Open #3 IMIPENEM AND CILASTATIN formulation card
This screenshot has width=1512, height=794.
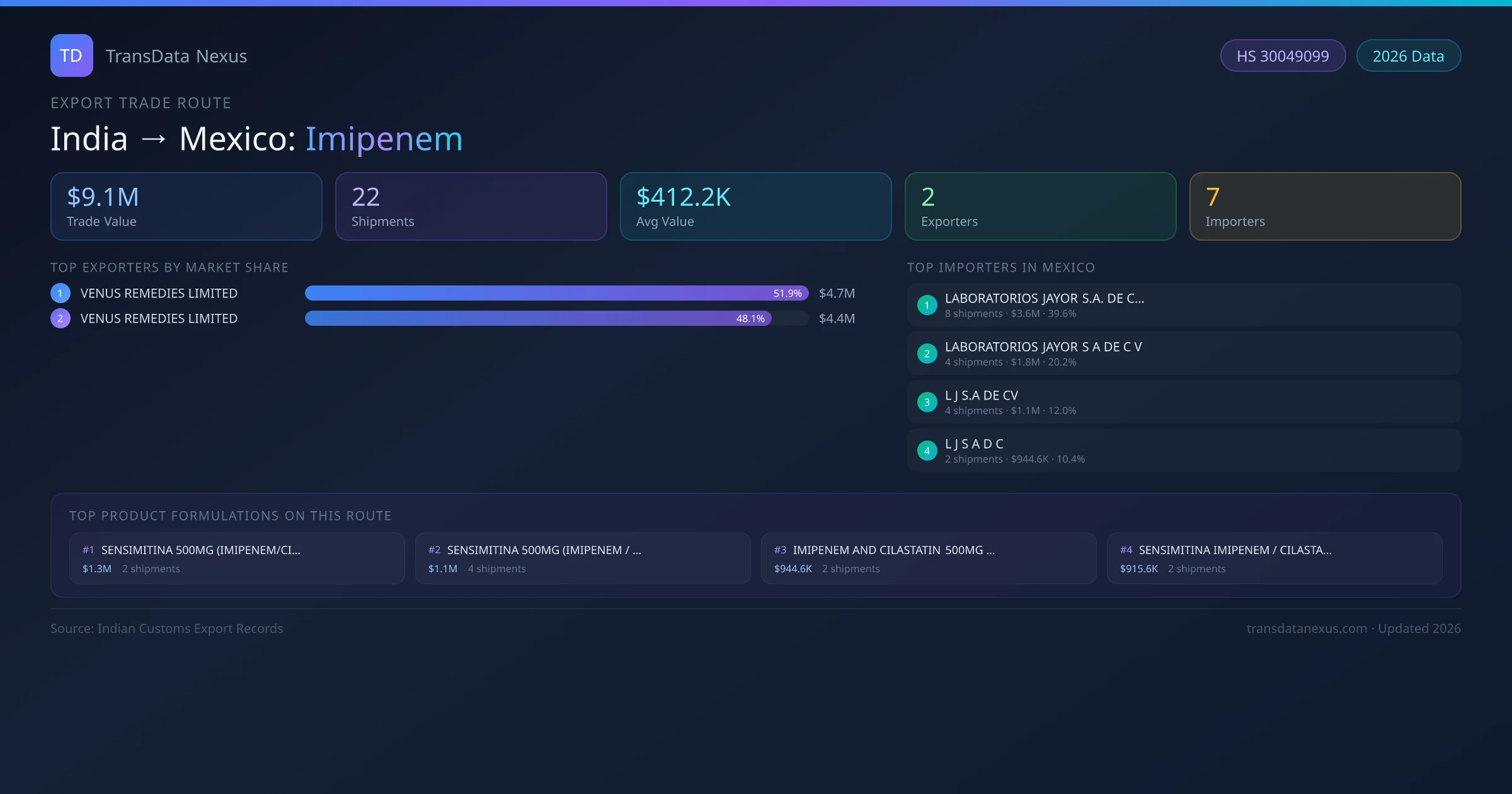929,558
